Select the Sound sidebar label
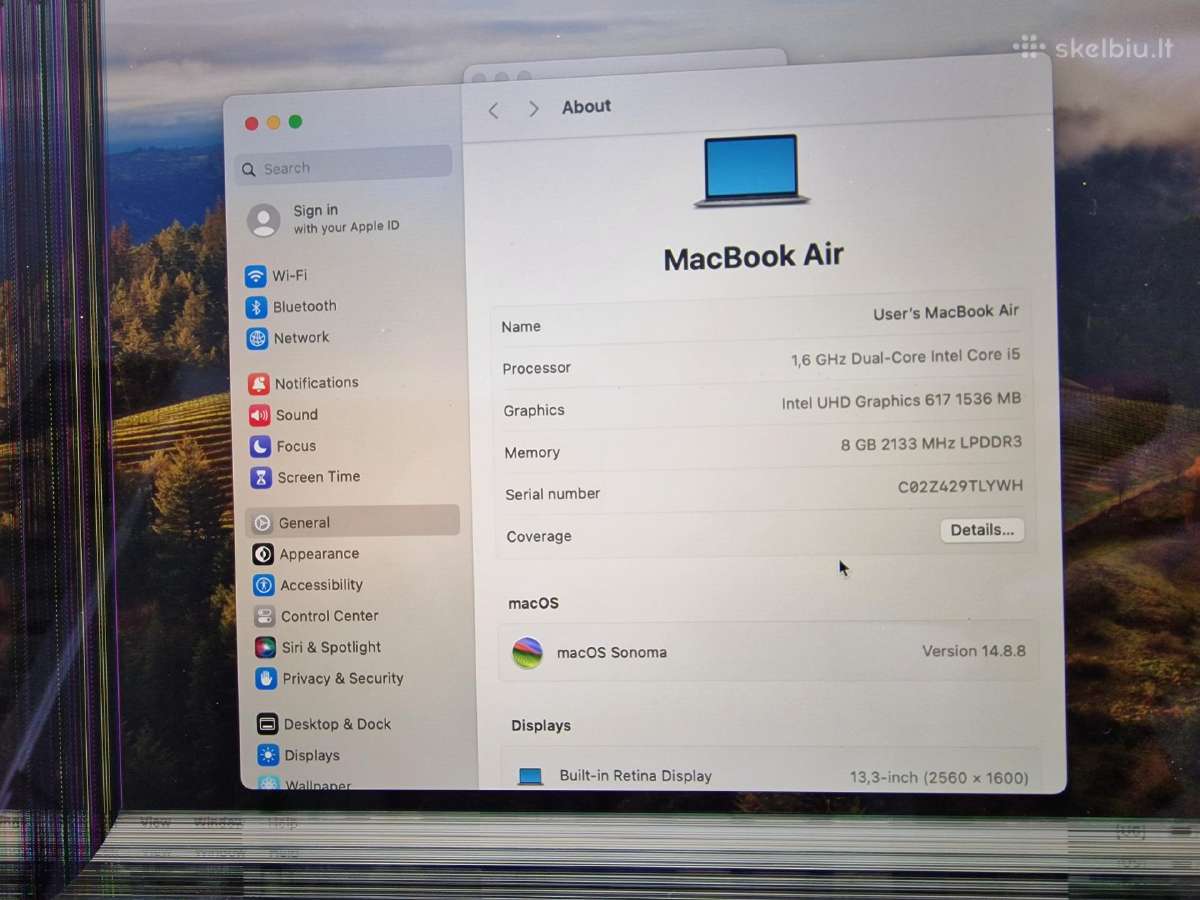The height and width of the screenshot is (900, 1200). tap(297, 415)
